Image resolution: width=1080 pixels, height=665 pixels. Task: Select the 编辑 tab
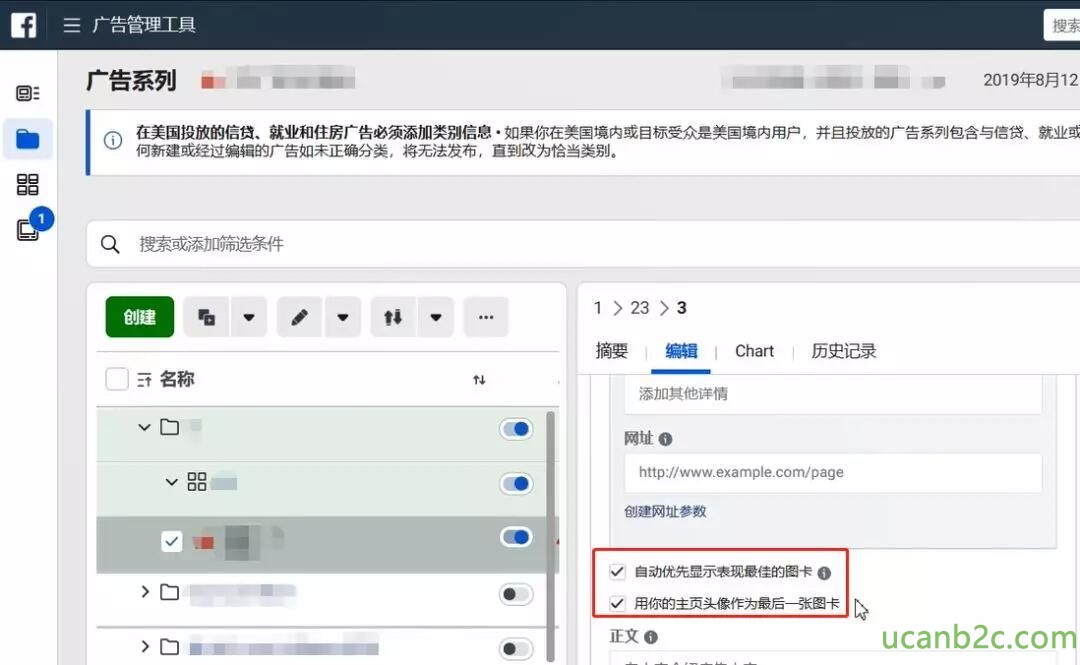[681, 351]
